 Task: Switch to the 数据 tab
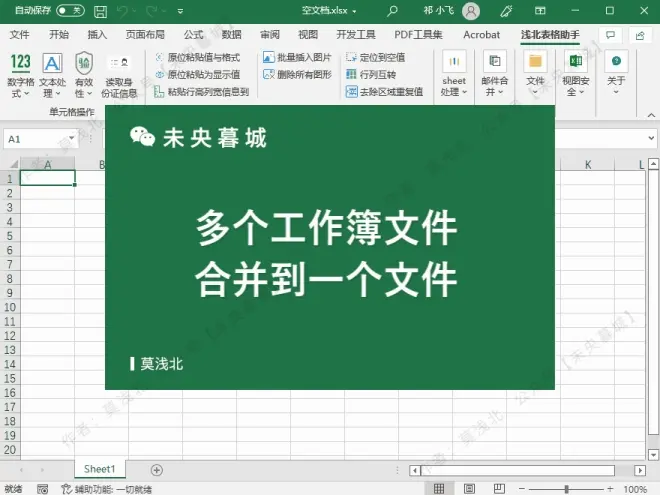coord(232,35)
